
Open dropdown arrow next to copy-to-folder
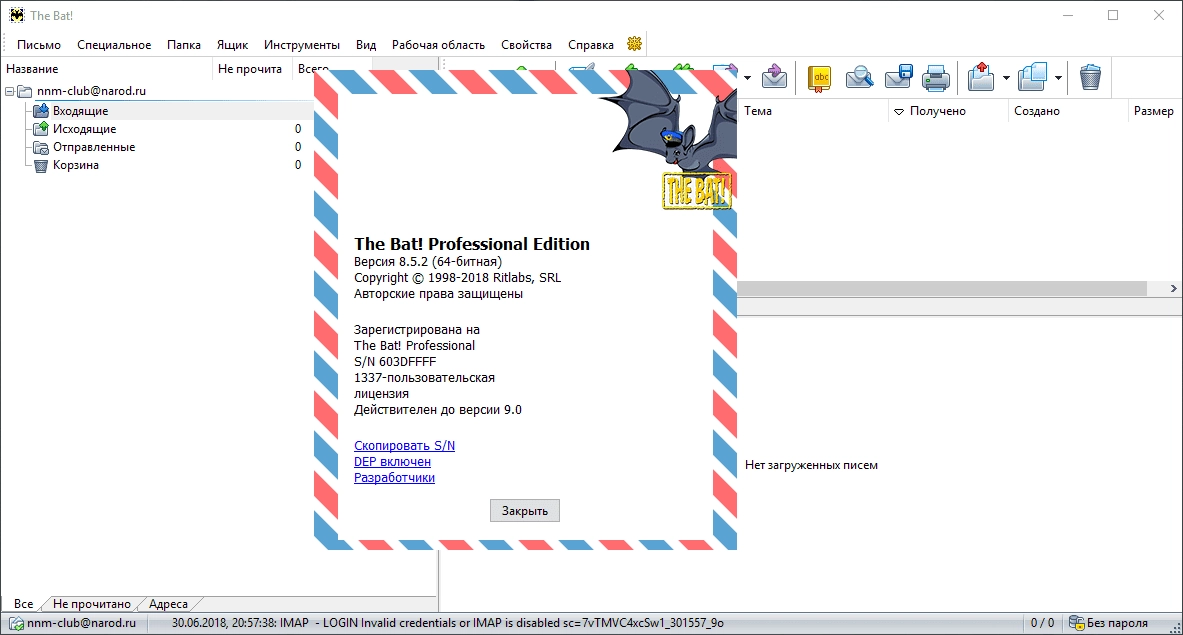pyautogui.click(x=1058, y=78)
